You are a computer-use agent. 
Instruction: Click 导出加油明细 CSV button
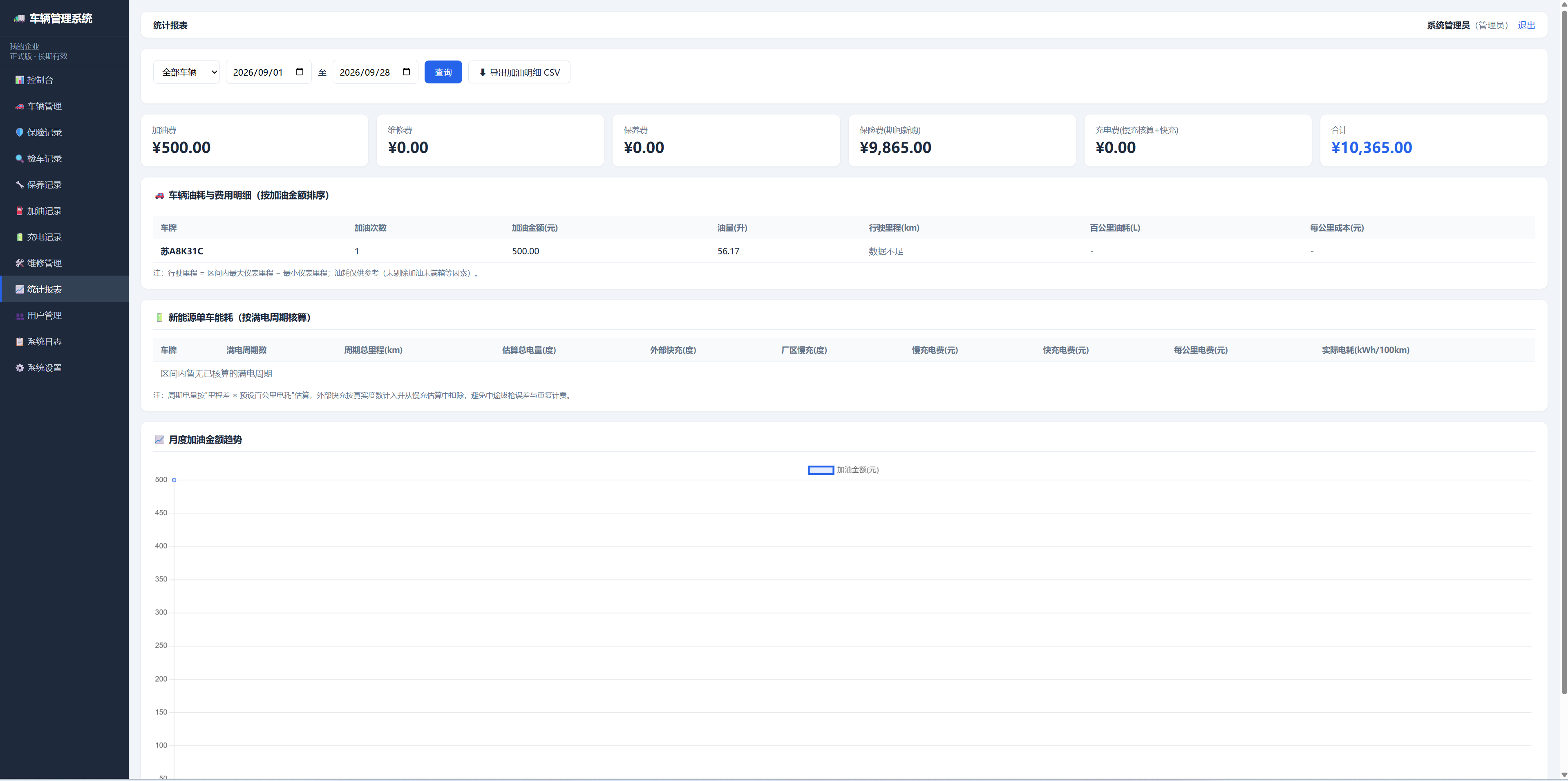coord(519,72)
